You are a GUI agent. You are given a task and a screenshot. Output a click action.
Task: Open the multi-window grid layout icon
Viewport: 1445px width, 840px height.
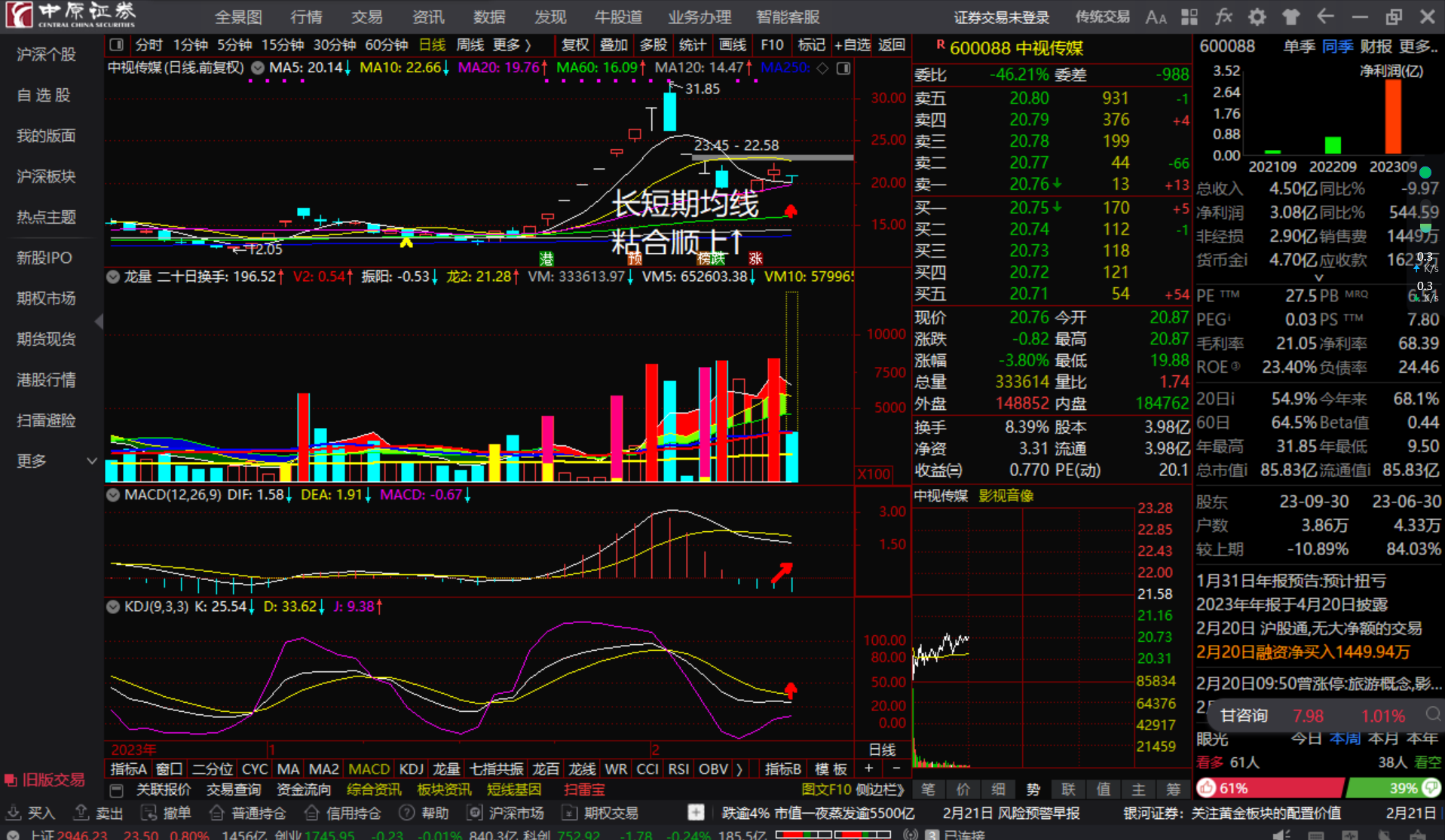[x=1189, y=17]
